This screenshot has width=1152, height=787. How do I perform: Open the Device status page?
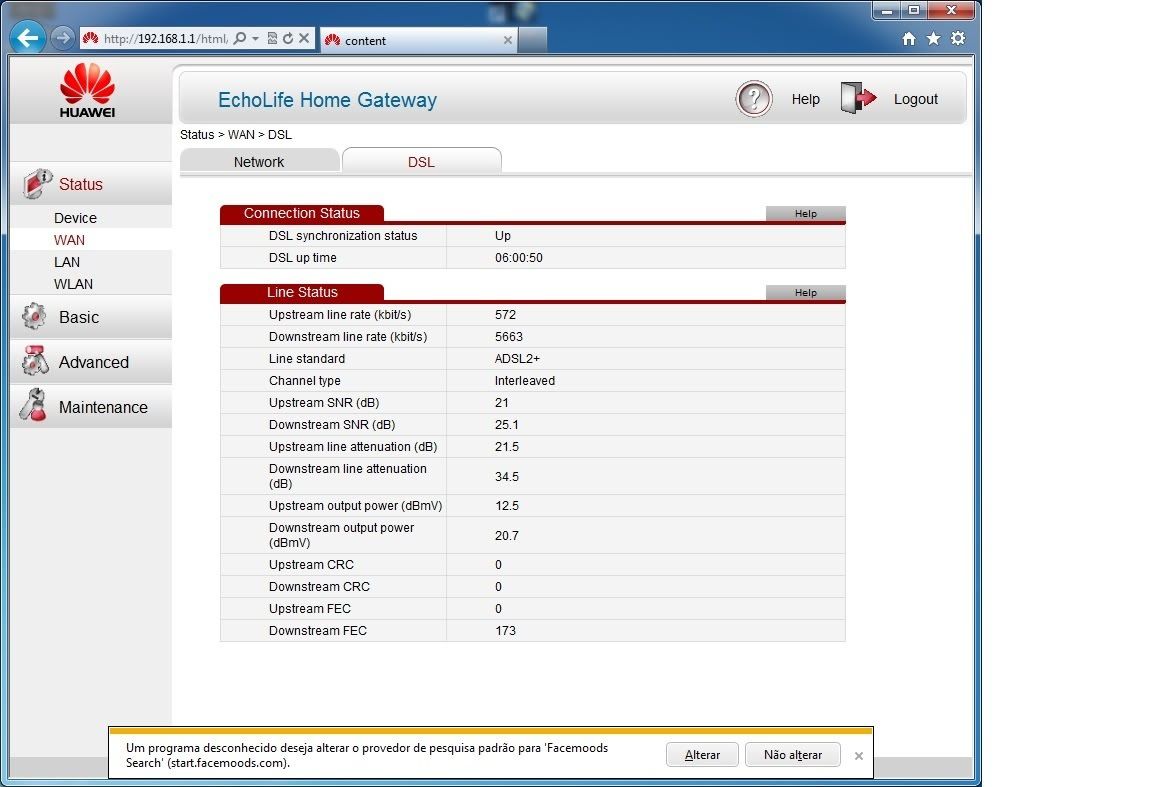tap(75, 218)
